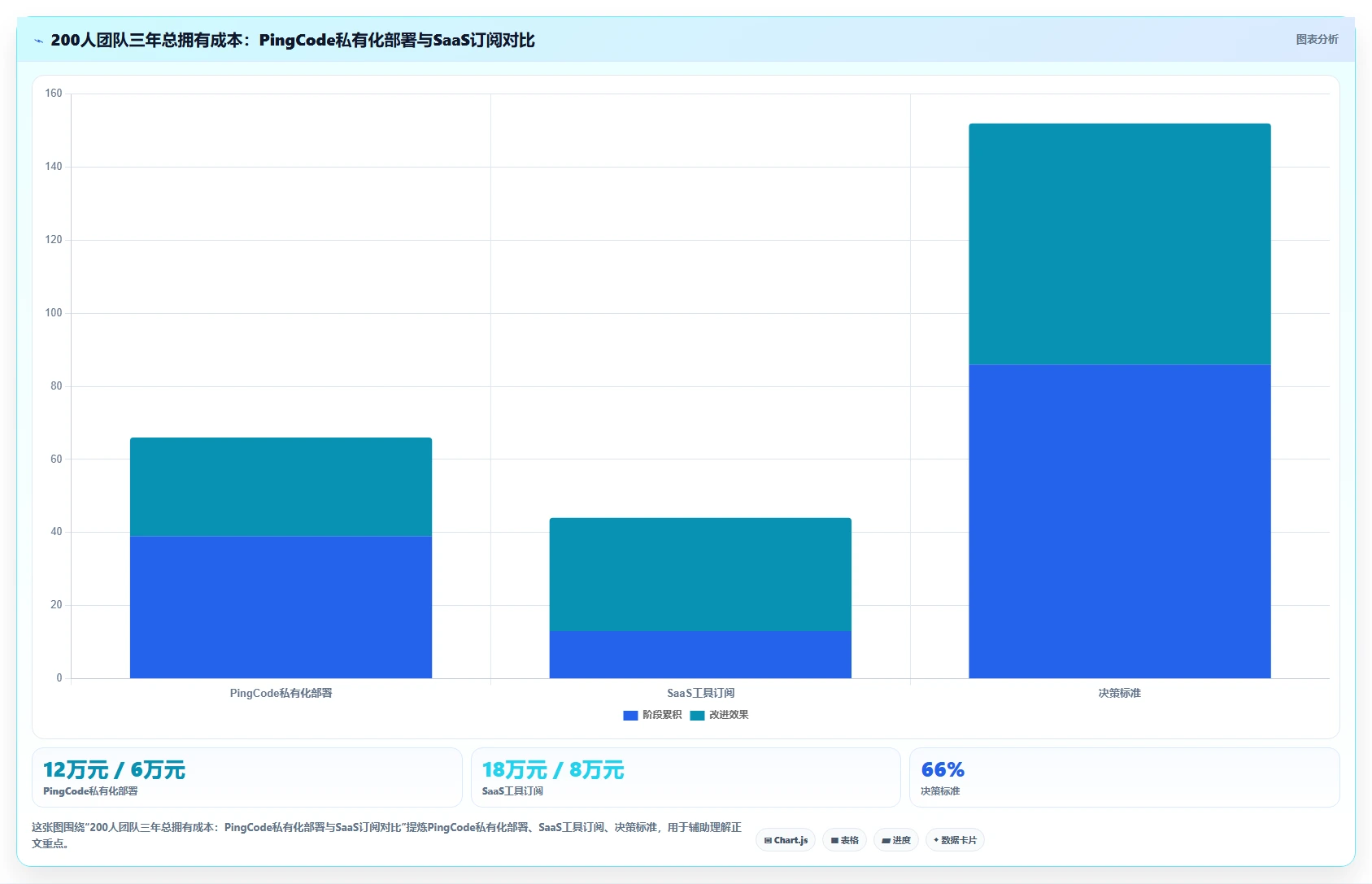
Task: Click the 表格 tag
Action: coord(844,840)
